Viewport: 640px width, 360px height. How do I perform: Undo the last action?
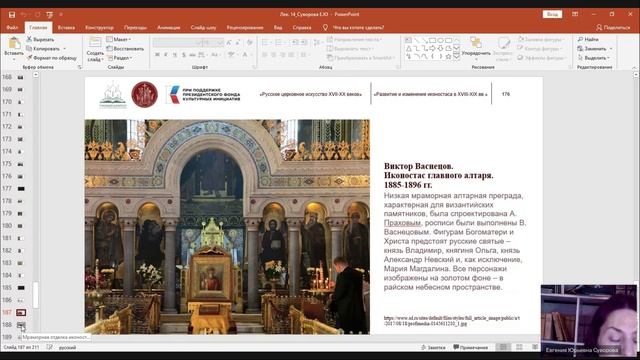pos(24,14)
